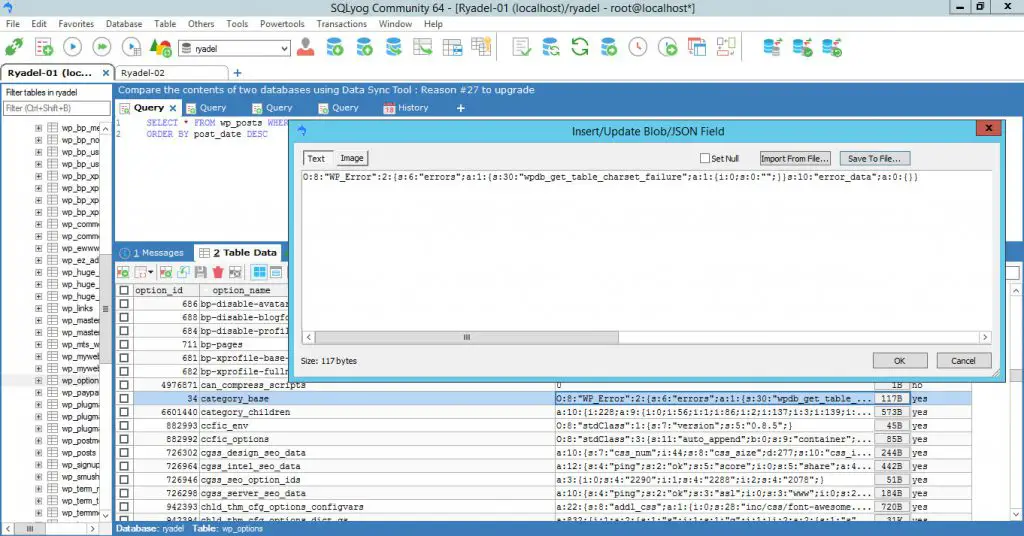Open the ryadel database dropdown

[x=284, y=48]
